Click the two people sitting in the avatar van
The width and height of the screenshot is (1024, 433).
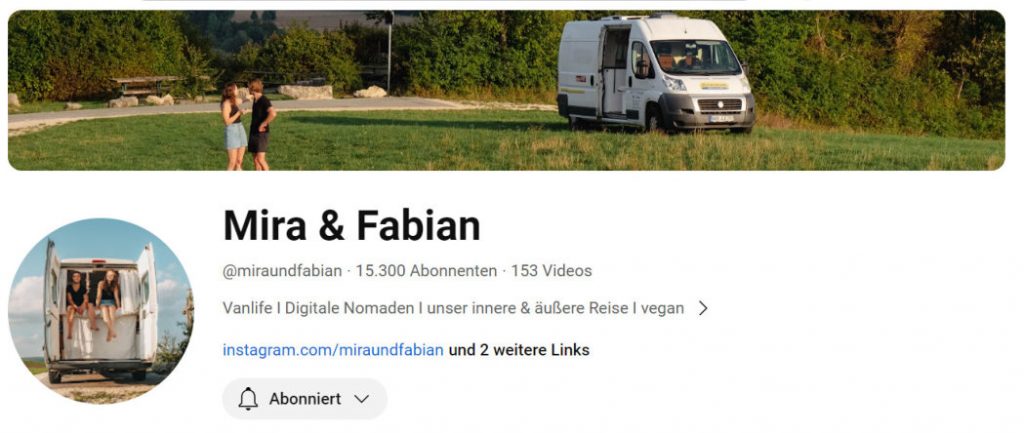pos(93,304)
